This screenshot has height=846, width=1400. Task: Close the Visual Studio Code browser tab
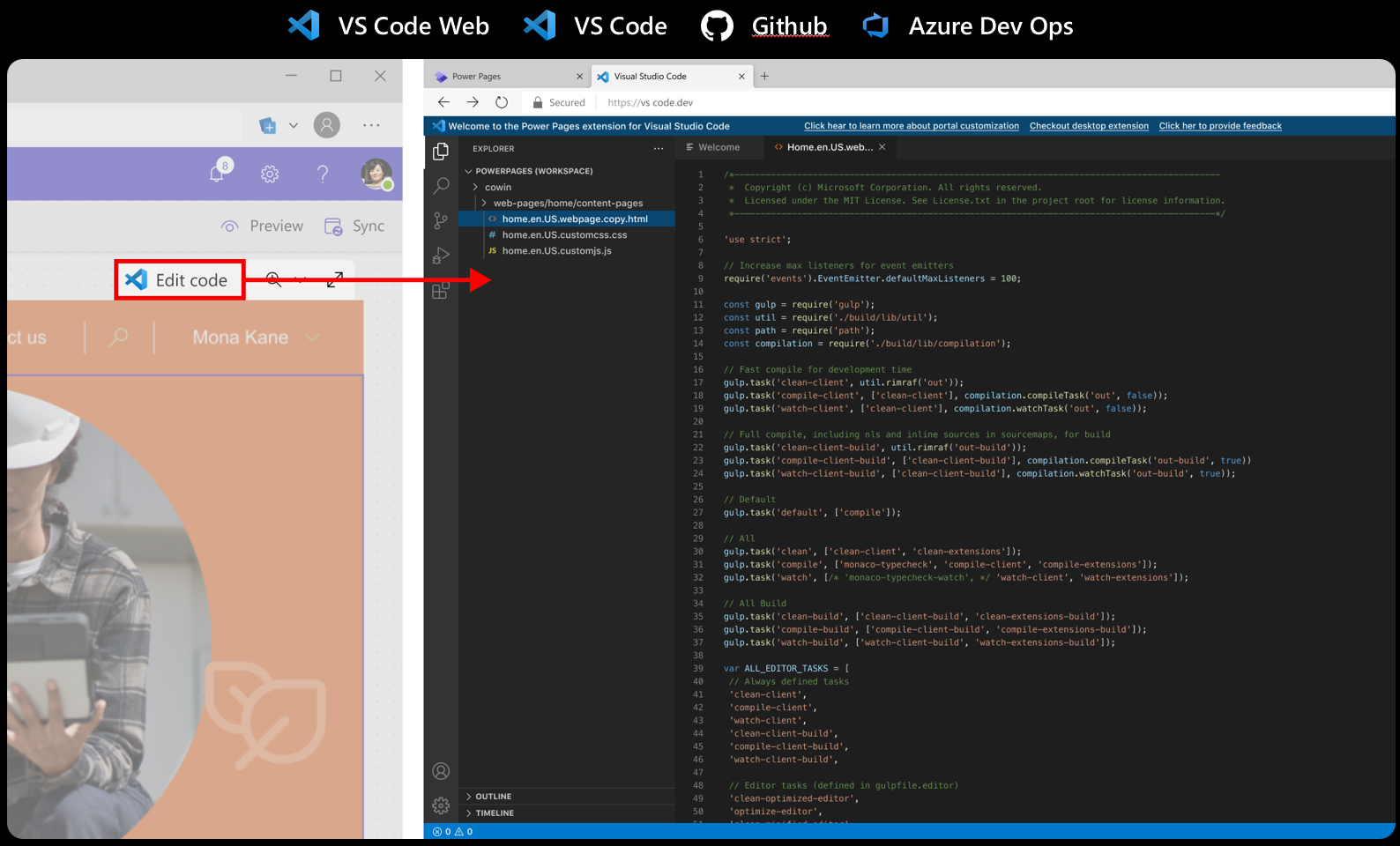(x=741, y=77)
